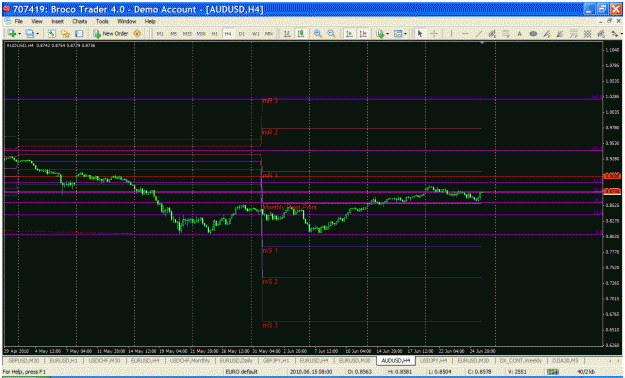Open the Templates toolbar icon

(x=398, y=34)
